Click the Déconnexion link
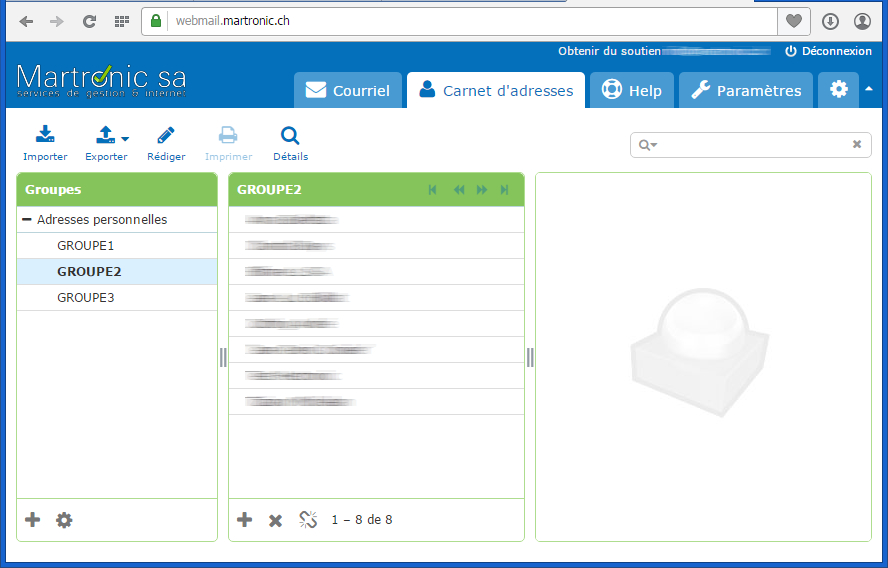888x568 pixels. point(828,51)
